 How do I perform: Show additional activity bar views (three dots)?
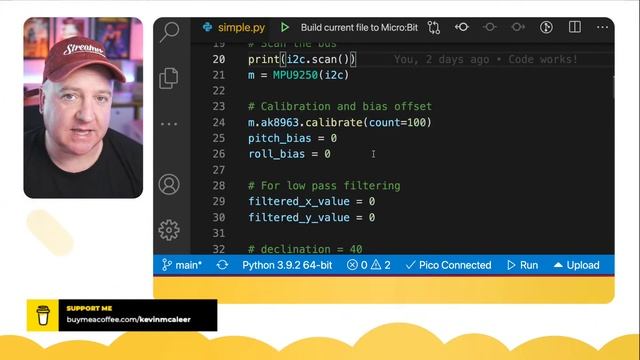point(169,124)
